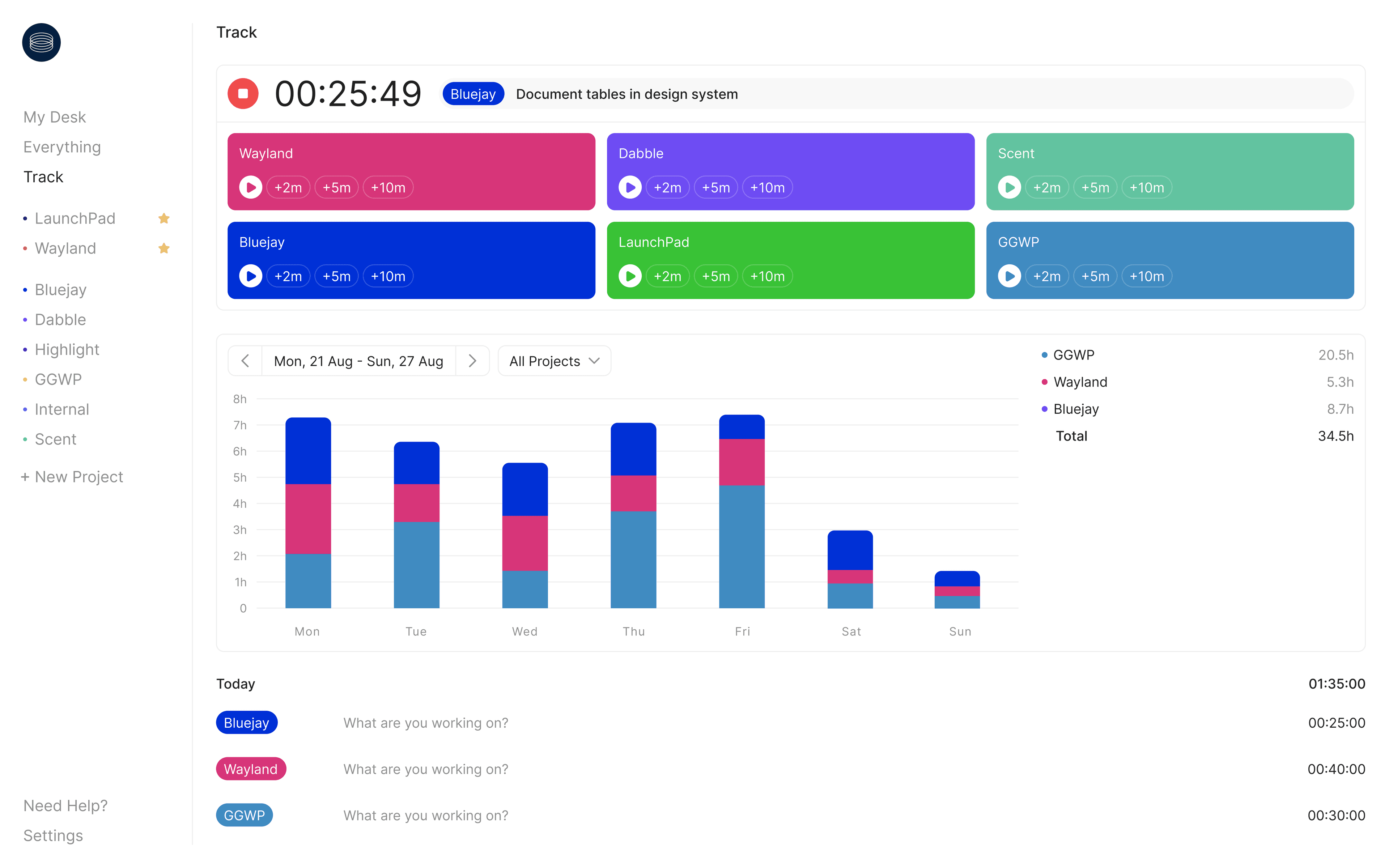
Task: Start the LaunchPad card play icon
Action: [x=630, y=276]
